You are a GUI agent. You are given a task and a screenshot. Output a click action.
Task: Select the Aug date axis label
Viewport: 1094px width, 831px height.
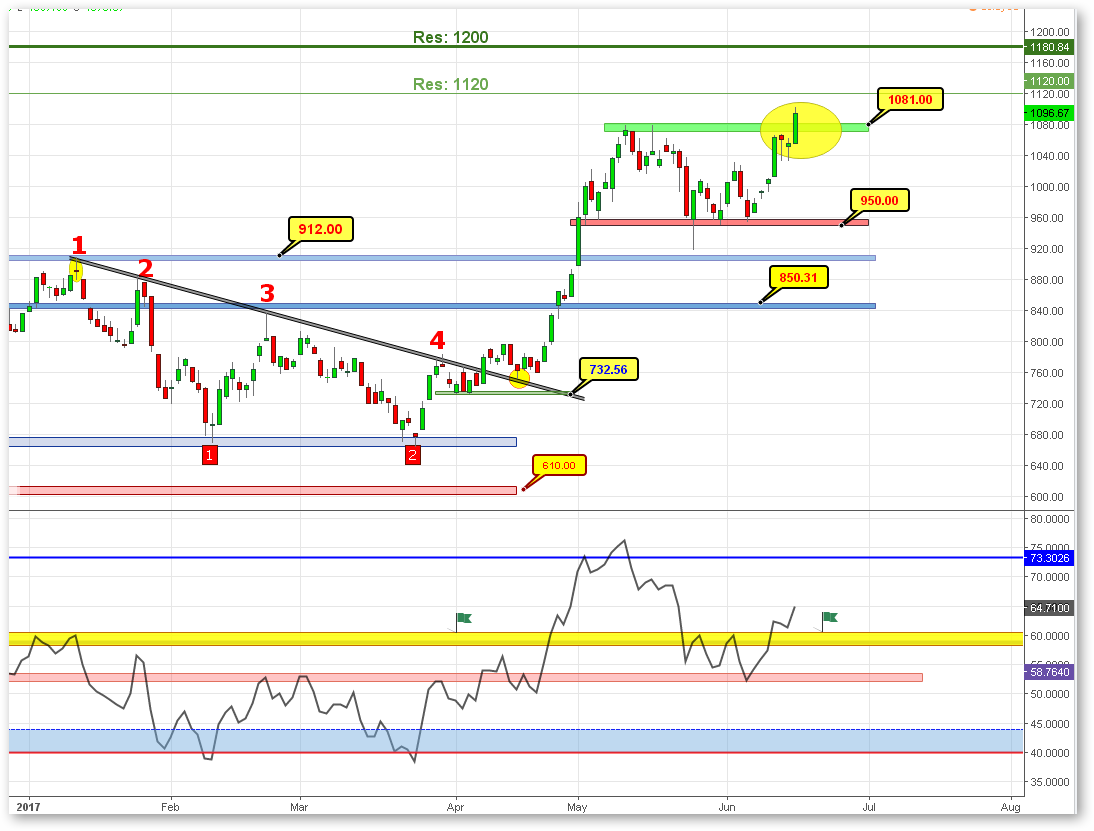coord(1010,807)
